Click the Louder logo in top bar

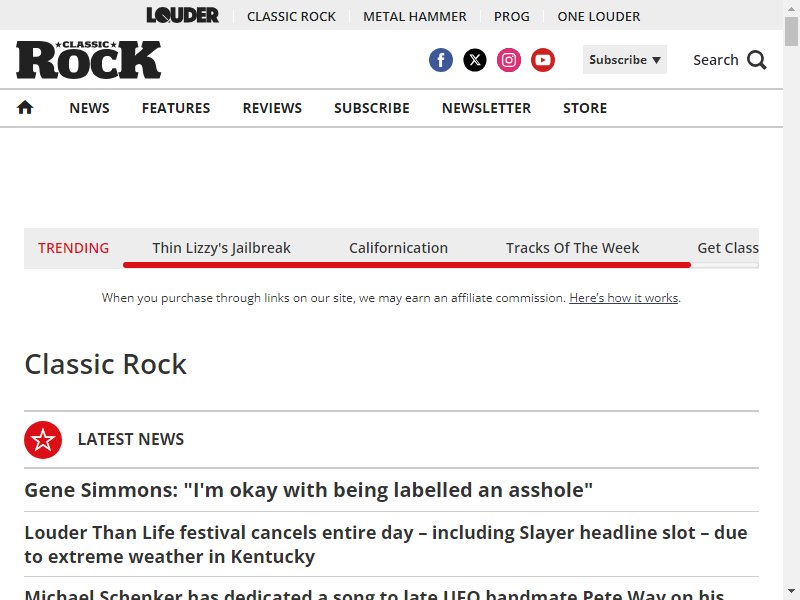183,15
